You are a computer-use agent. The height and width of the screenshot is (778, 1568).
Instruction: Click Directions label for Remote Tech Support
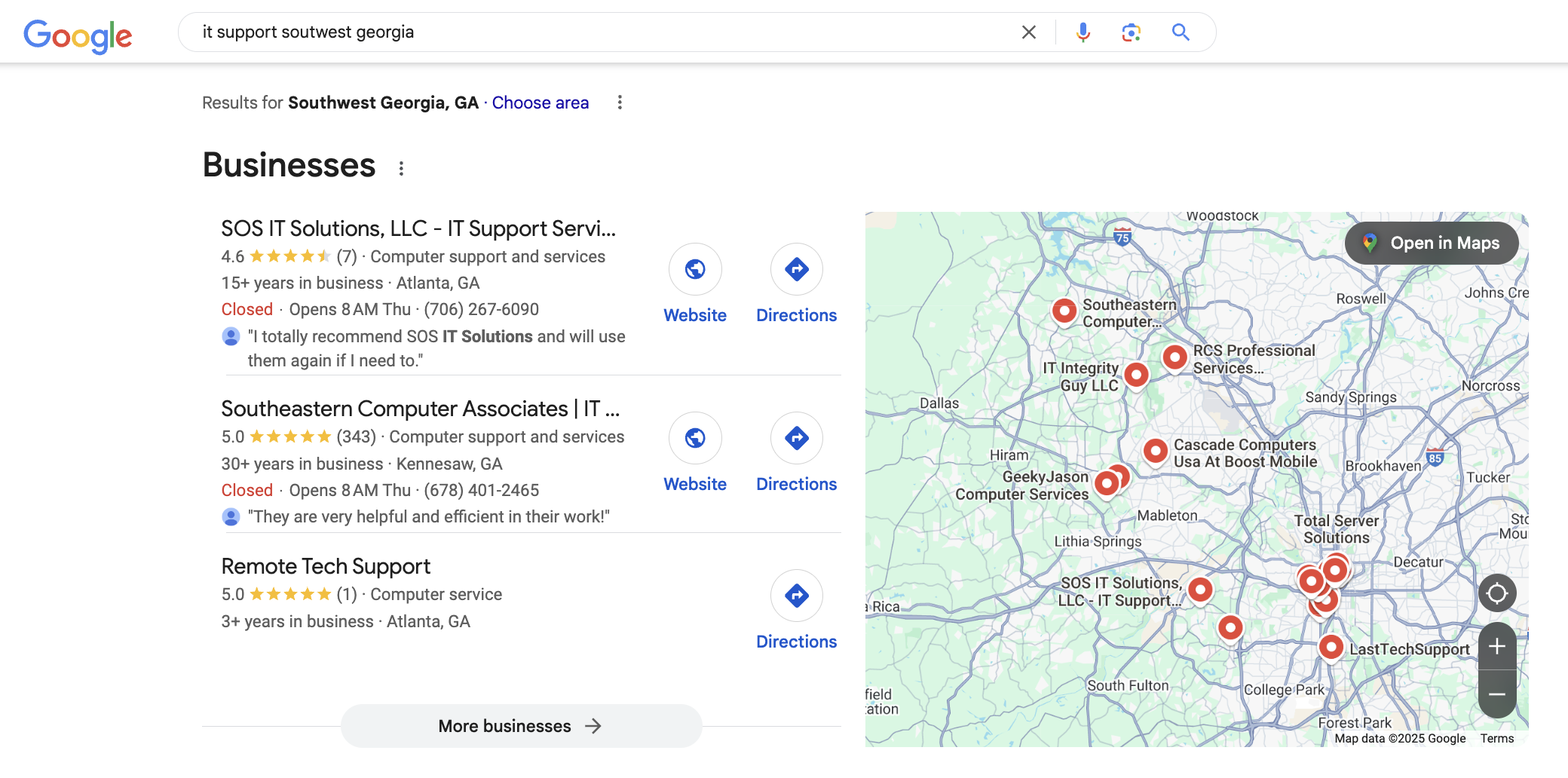pos(796,642)
